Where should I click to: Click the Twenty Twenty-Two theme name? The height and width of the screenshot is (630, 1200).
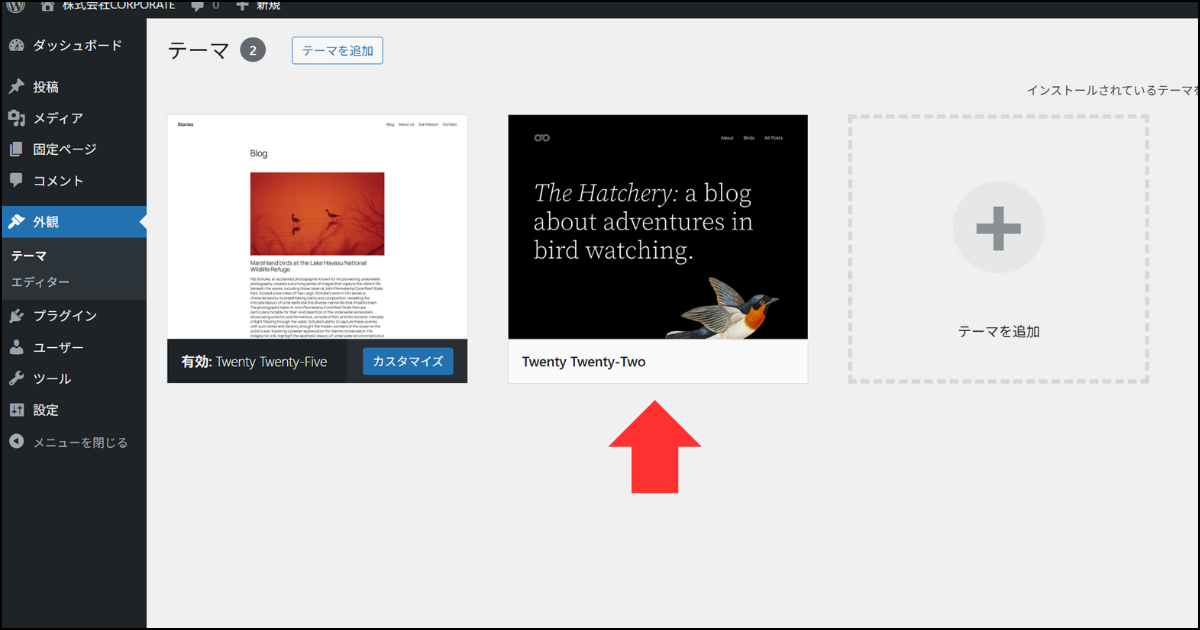(x=584, y=362)
